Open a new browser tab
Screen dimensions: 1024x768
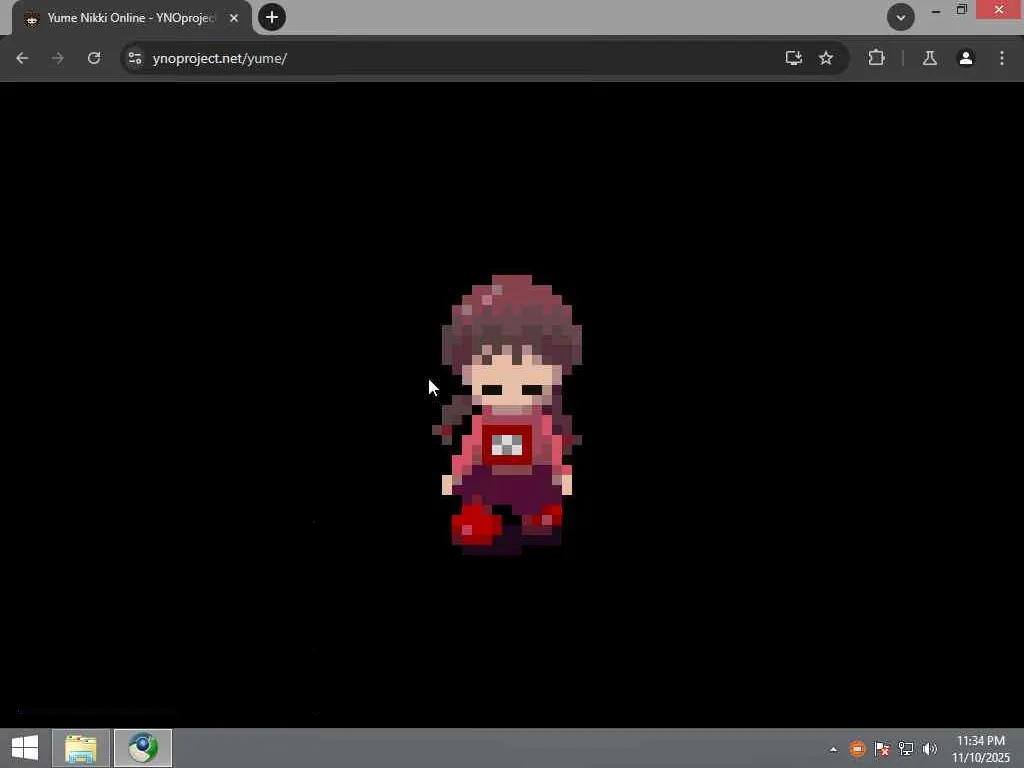coord(272,17)
